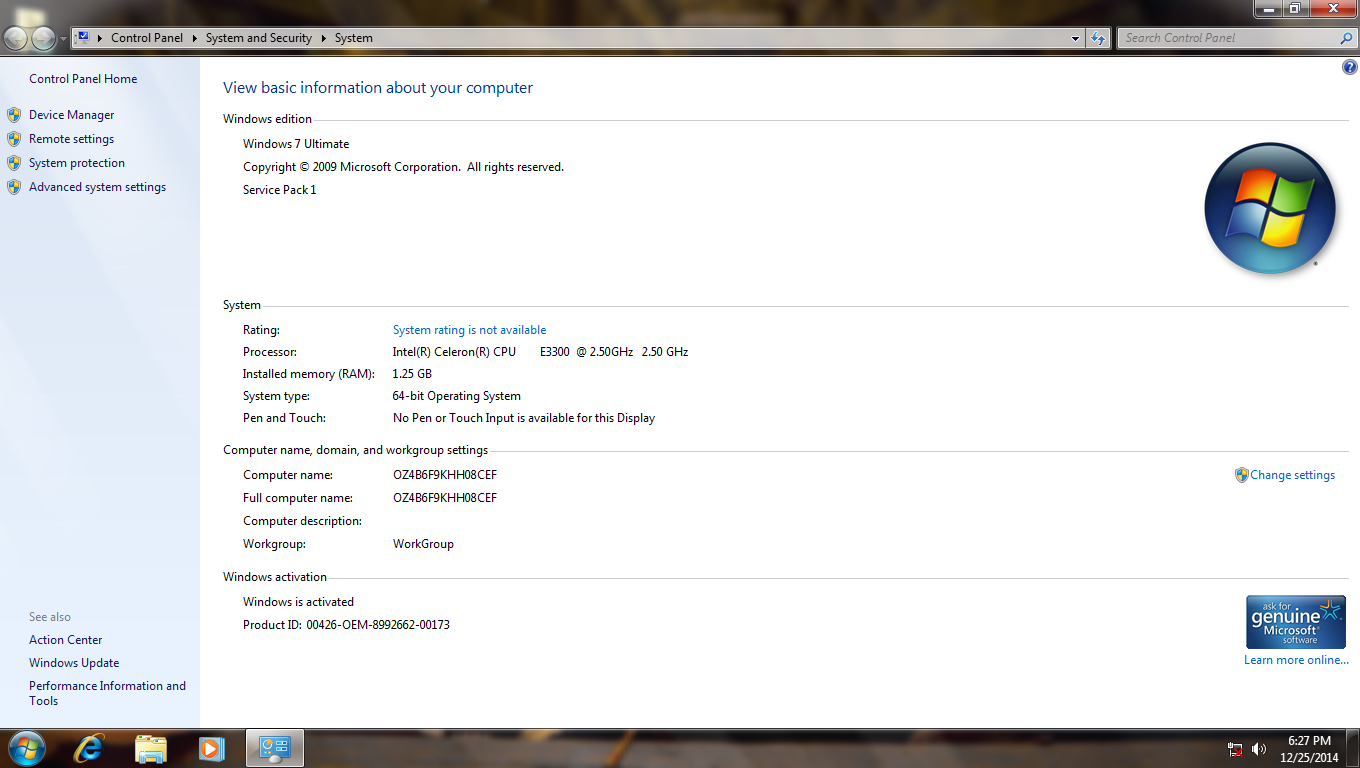
Task: Select System and Security breadcrumb
Action: pyautogui.click(x=259, y=38)
